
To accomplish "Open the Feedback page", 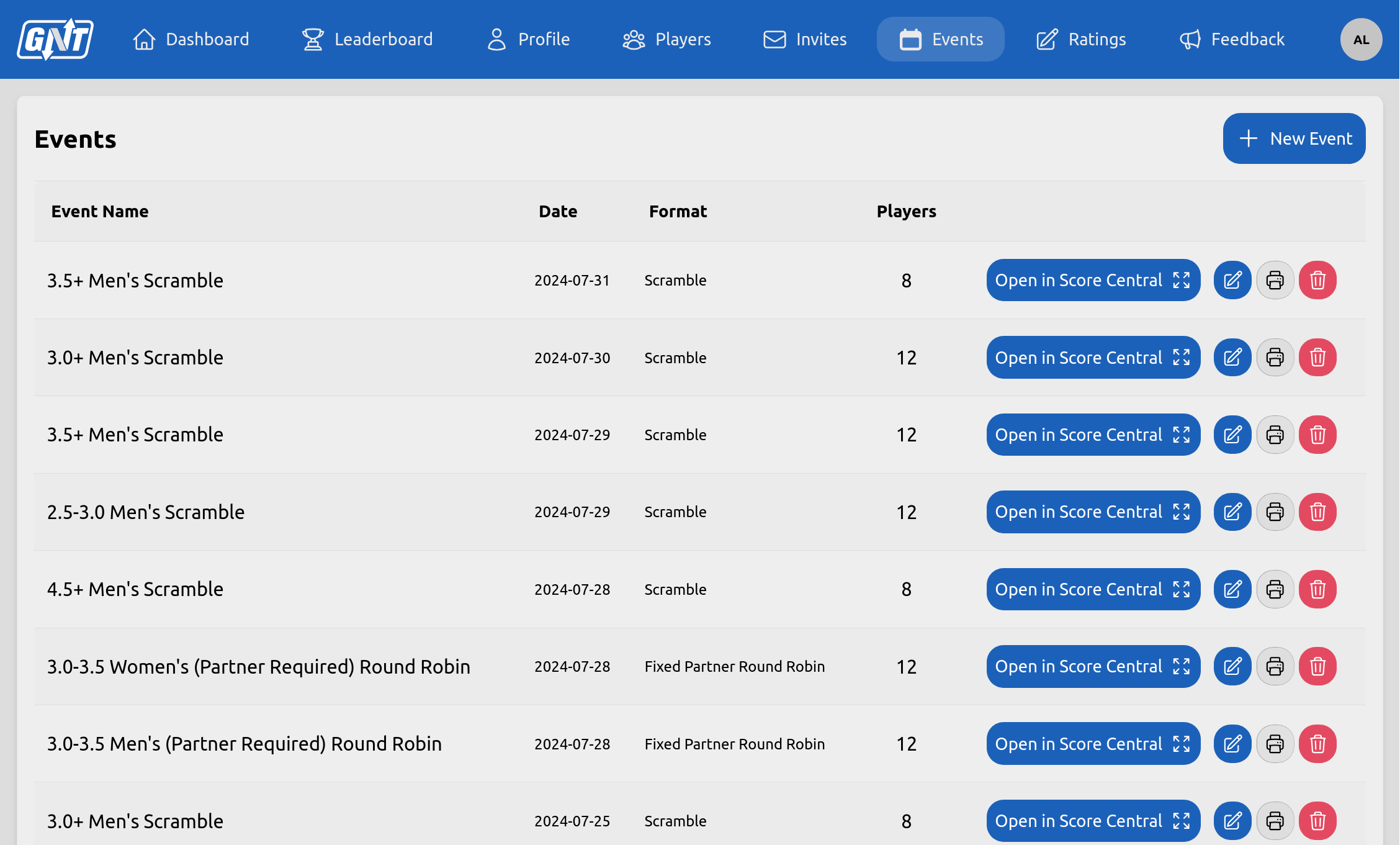I will (x=1231, y=39).
